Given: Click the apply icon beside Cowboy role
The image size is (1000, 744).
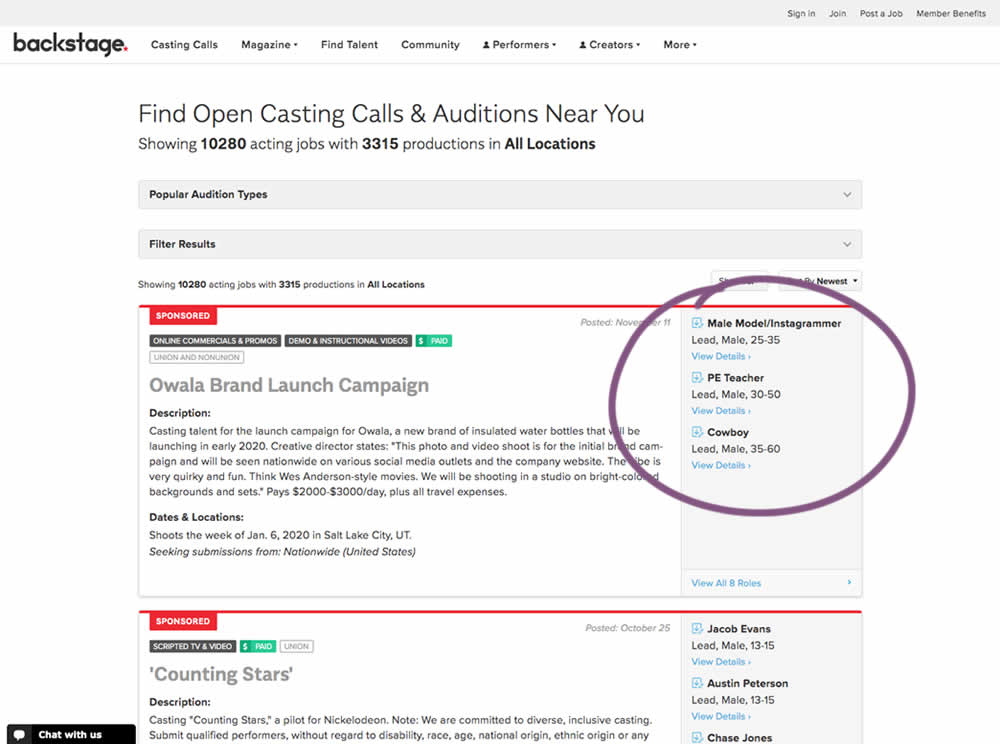Looking at the screenshot, I should 697,432.
